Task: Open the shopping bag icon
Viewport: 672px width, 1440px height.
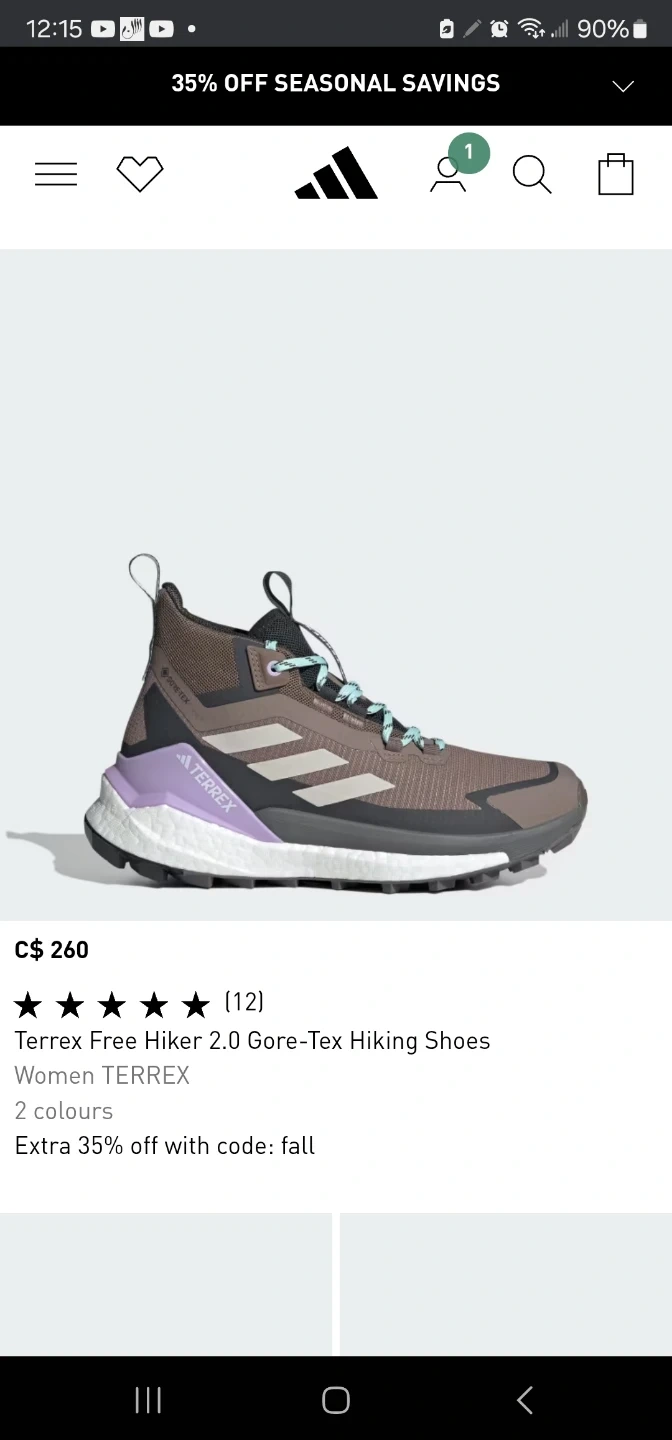Action: (x=616, y=174)
